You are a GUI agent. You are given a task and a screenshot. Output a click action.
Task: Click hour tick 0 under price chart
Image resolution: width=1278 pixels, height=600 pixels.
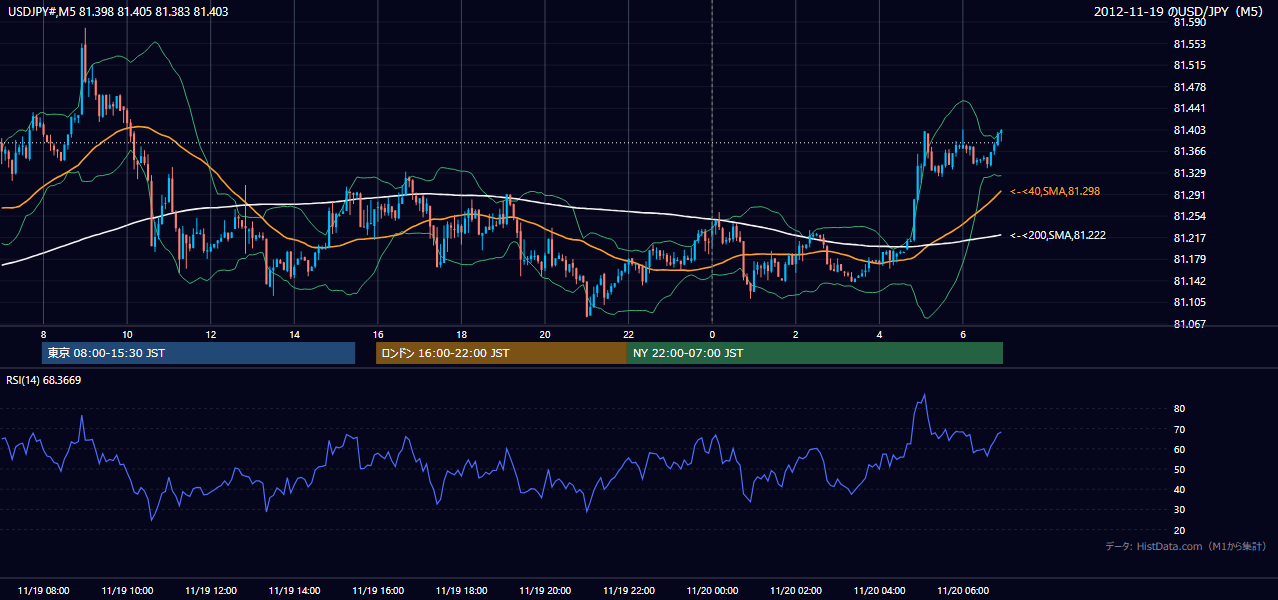click(712, 334)
